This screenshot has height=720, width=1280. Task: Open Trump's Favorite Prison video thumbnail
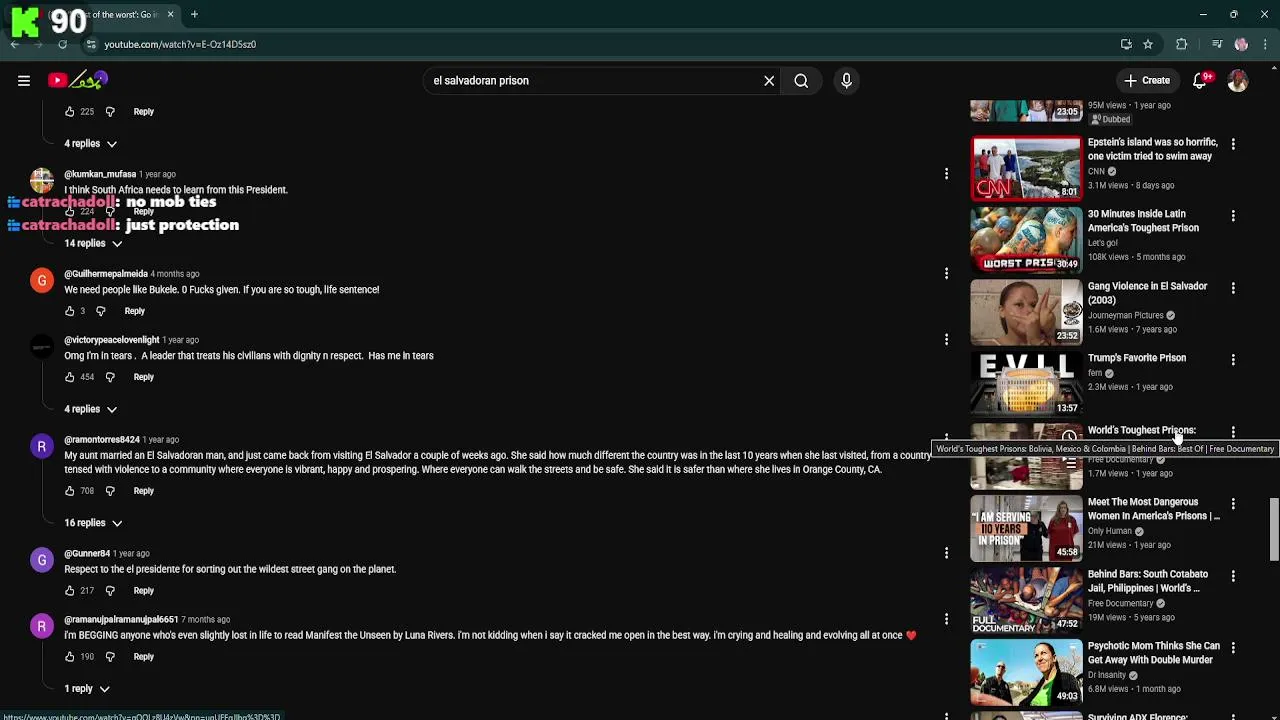[1026, 384]
